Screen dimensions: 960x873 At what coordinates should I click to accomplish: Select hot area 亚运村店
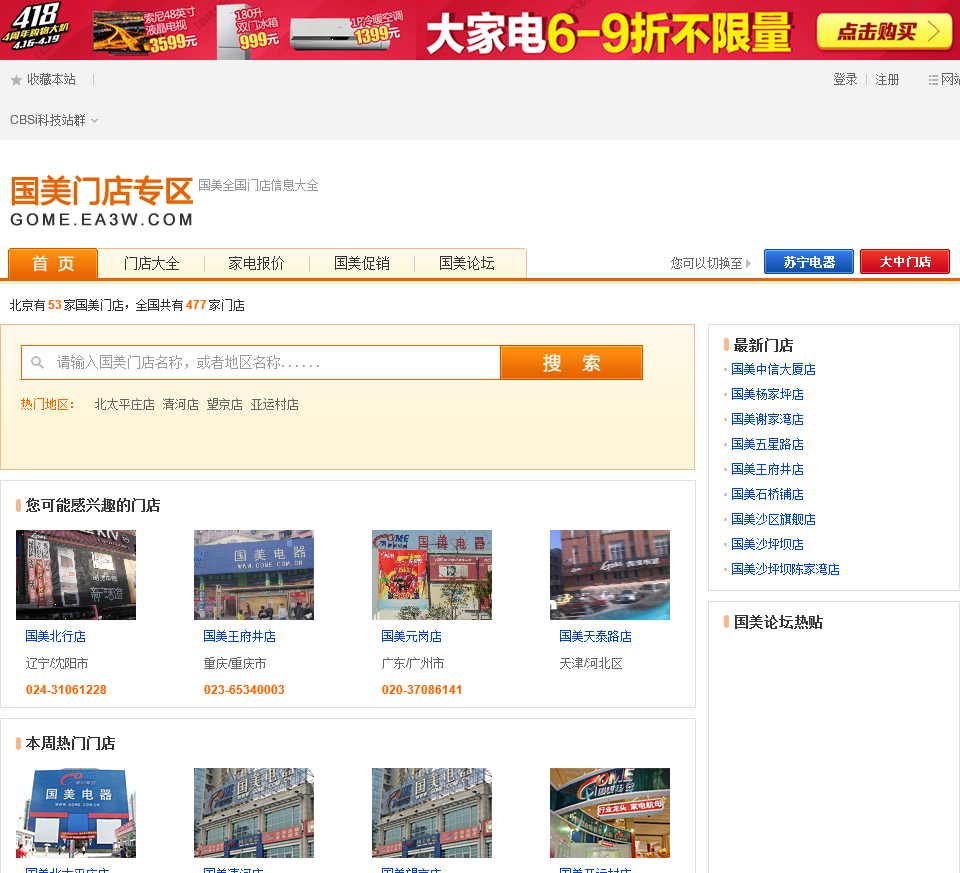(x=275, y=405)
